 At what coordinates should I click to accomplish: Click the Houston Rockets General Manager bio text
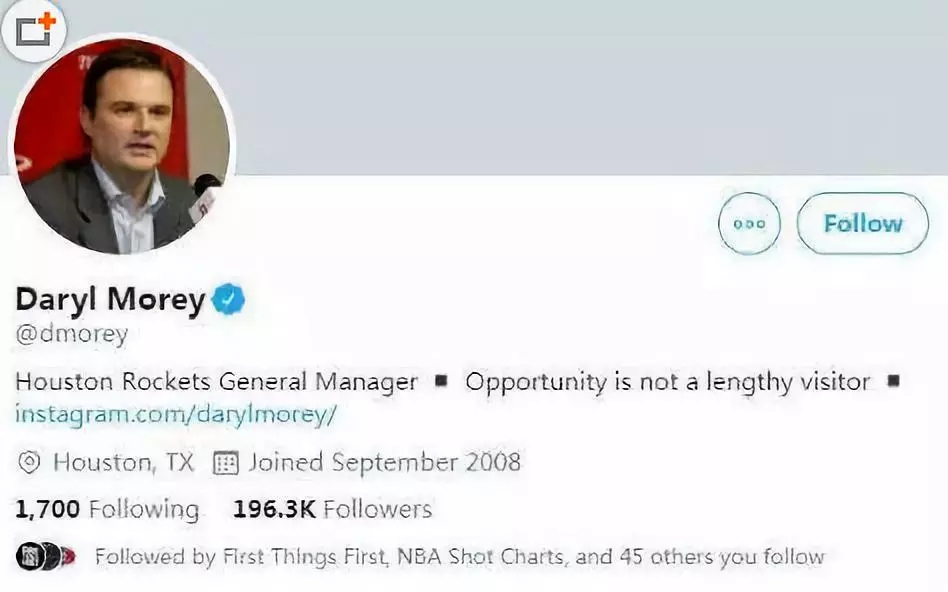pos(216,381)
